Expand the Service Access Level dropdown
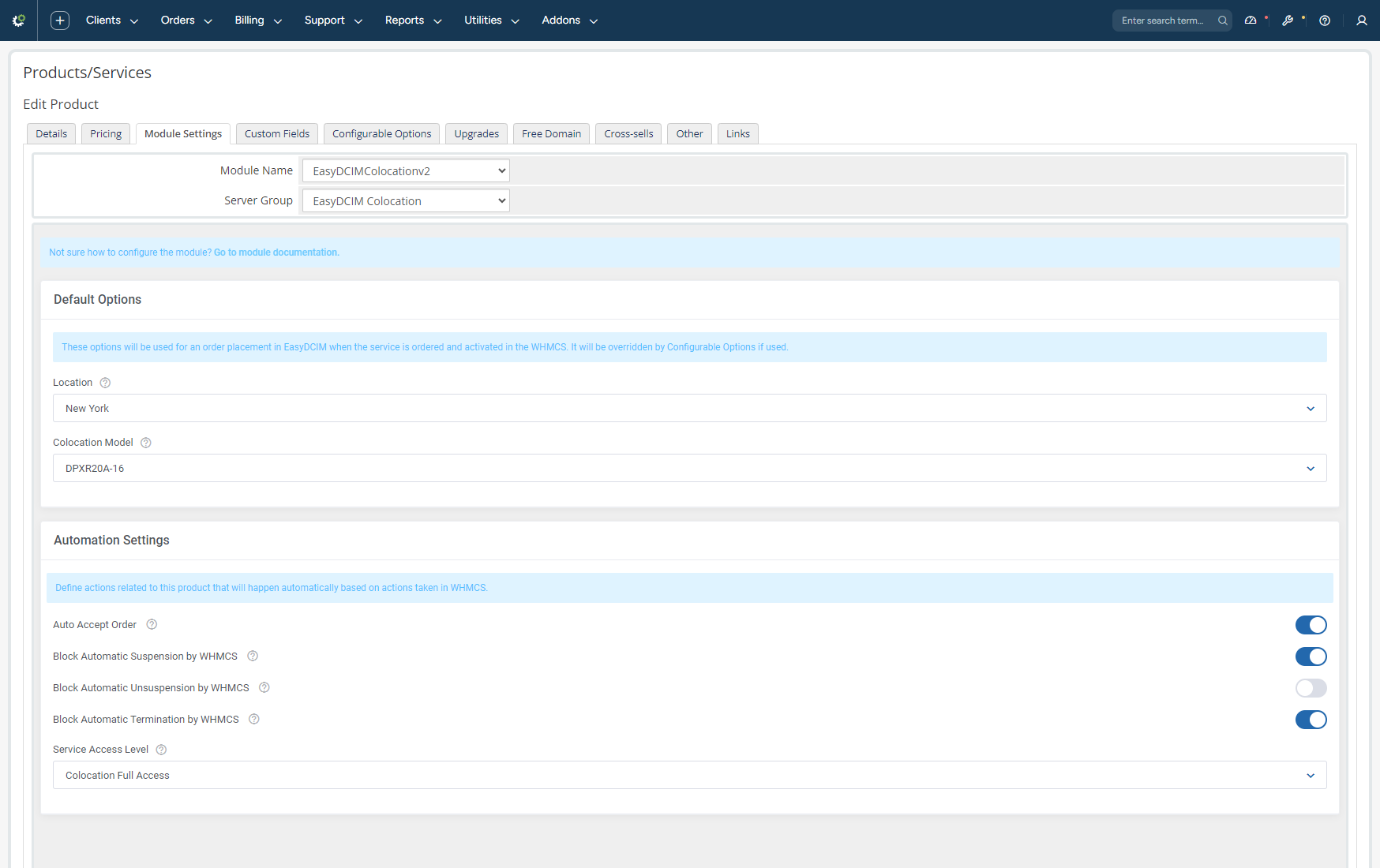1380x868 pixels. pyautogui.click(x=690, y=775)
